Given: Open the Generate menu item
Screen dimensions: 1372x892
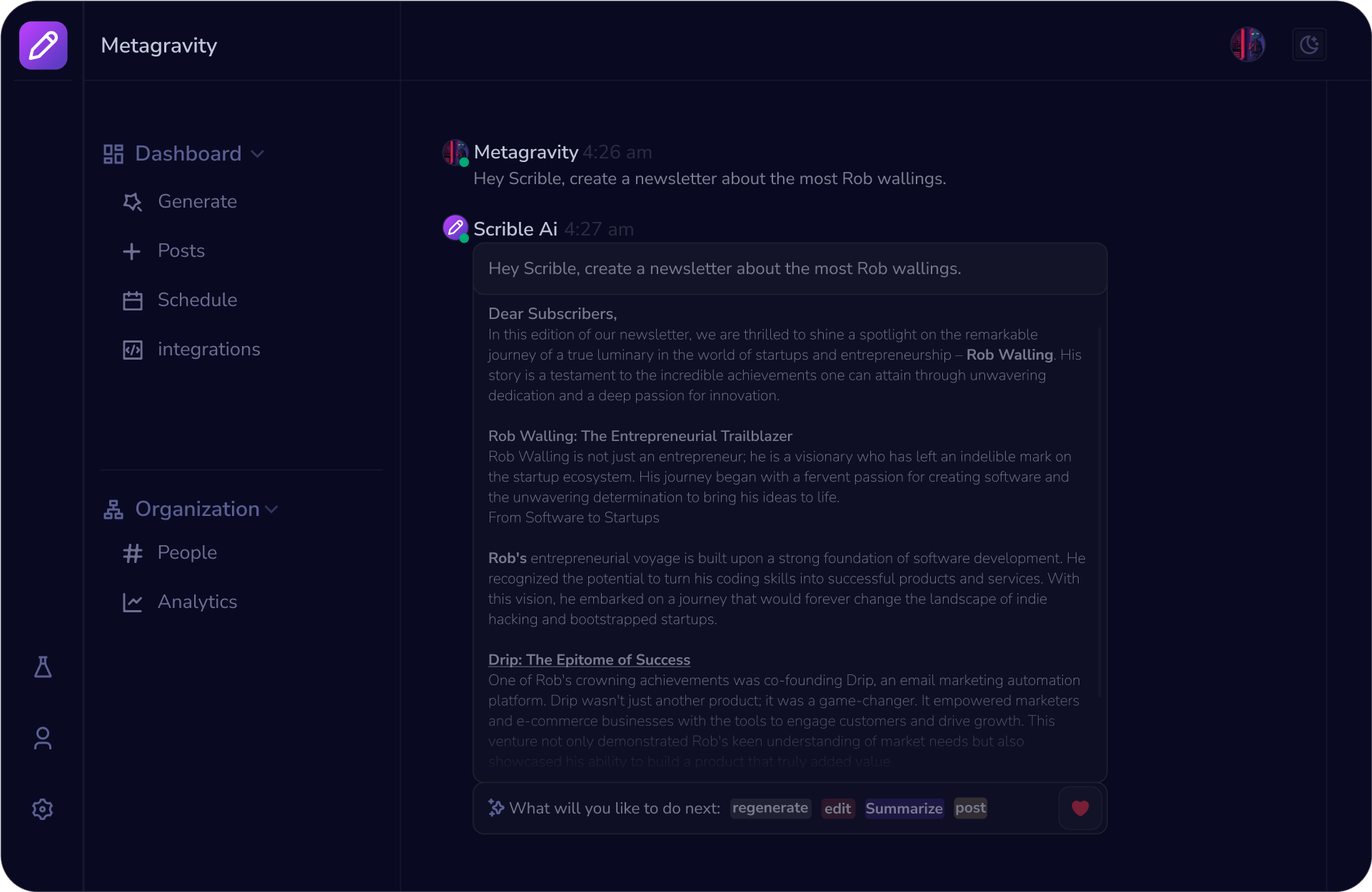Looking at the screenshot, I should coord(197,202).
